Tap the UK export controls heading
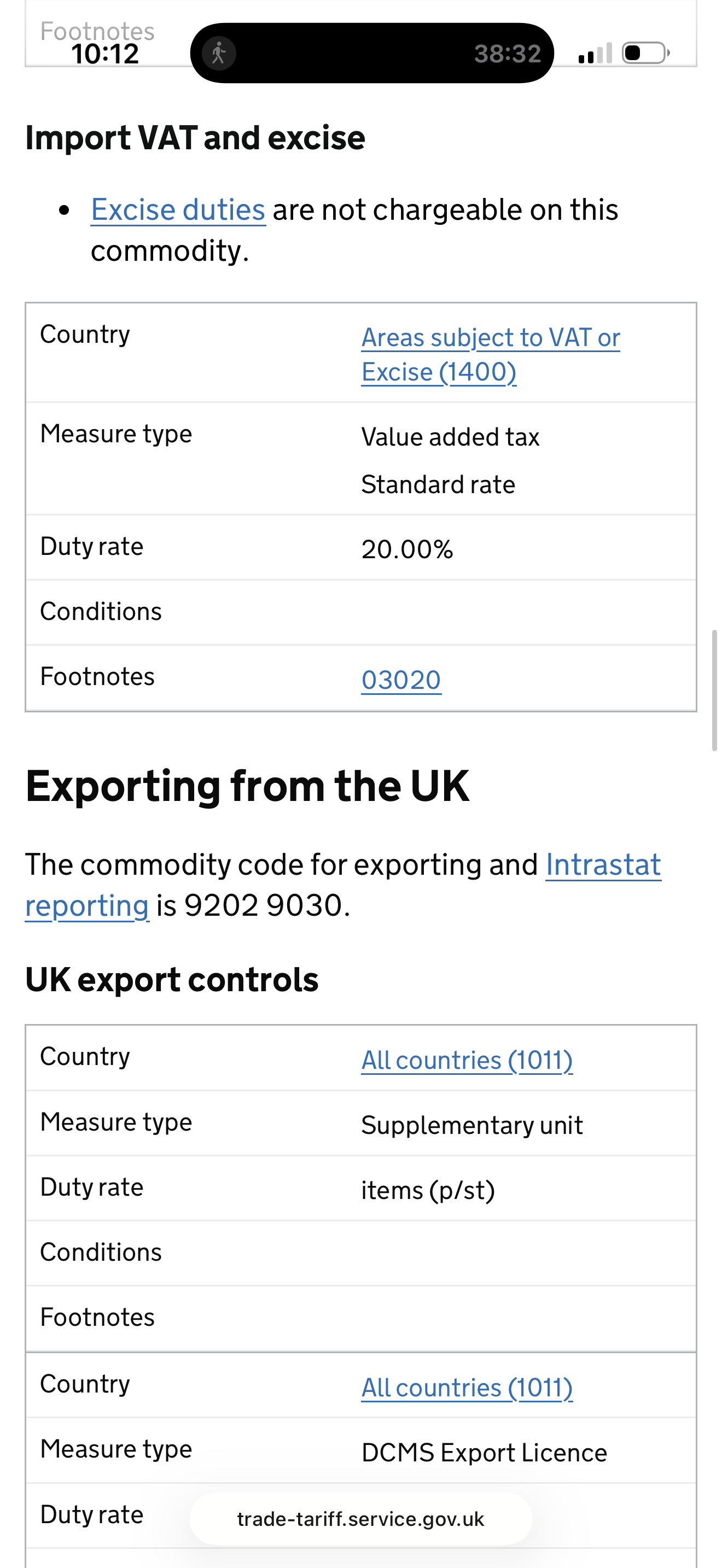 click(x=172, y=979)
